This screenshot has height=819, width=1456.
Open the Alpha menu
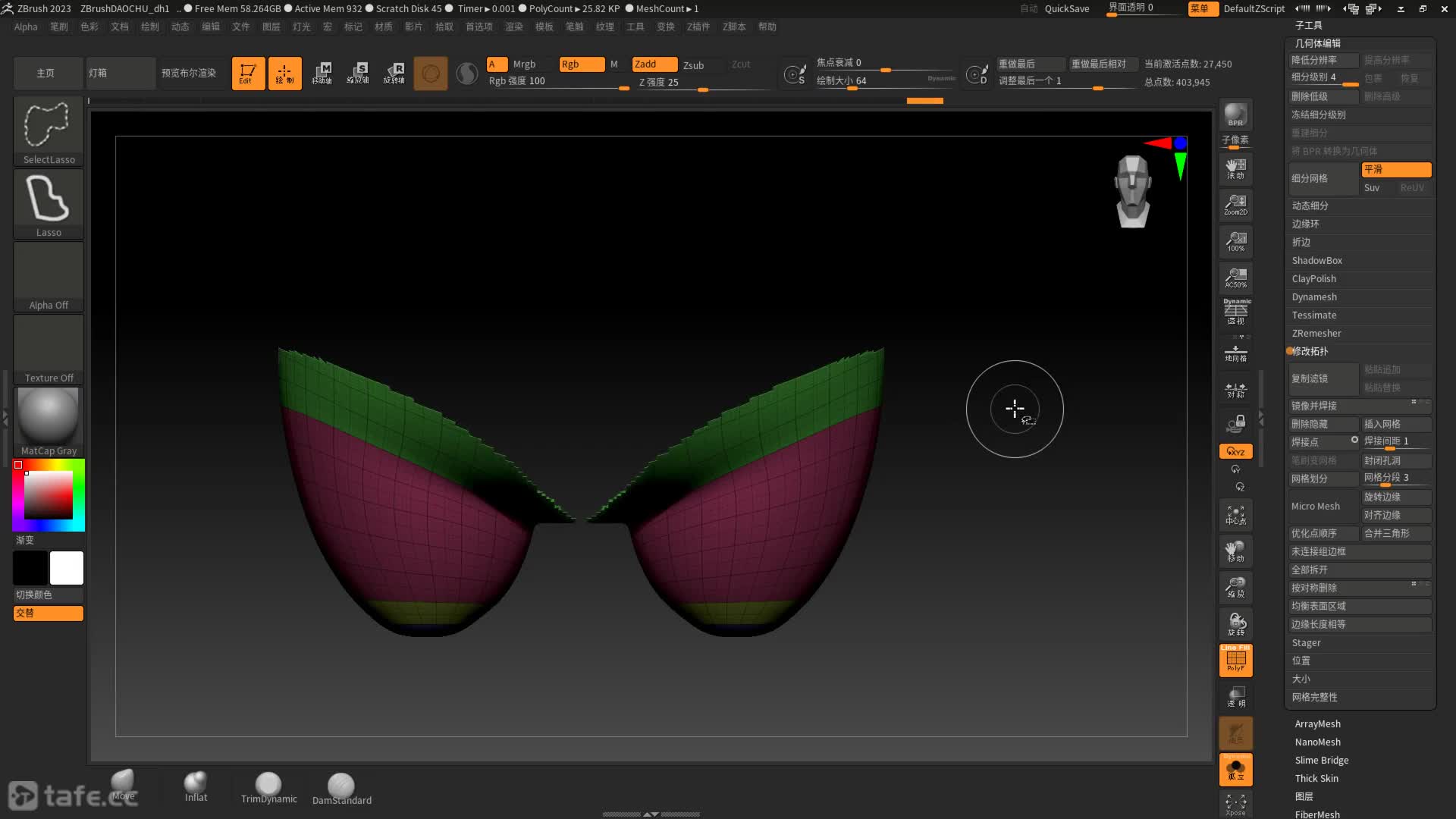[26, 27]
